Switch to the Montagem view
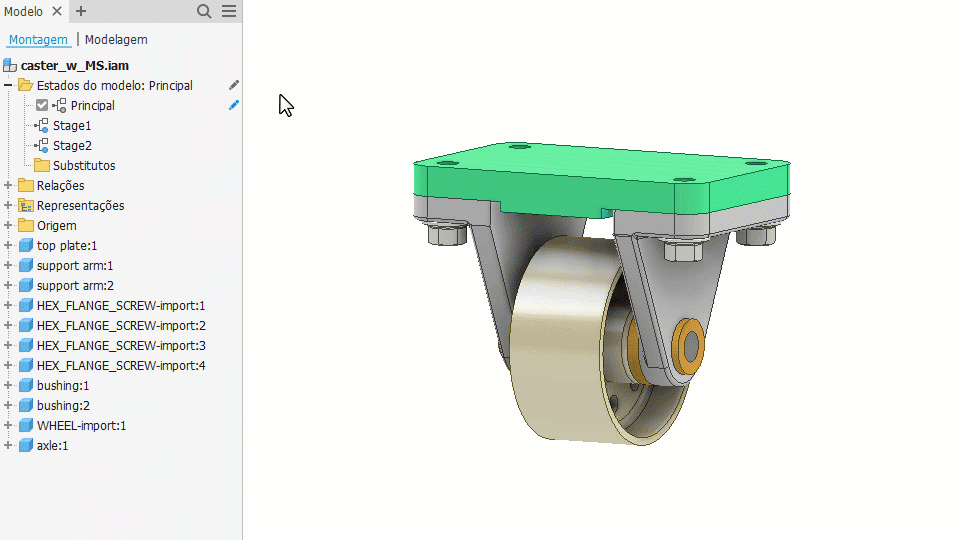The image size is (960, 540). click(38, 39)
